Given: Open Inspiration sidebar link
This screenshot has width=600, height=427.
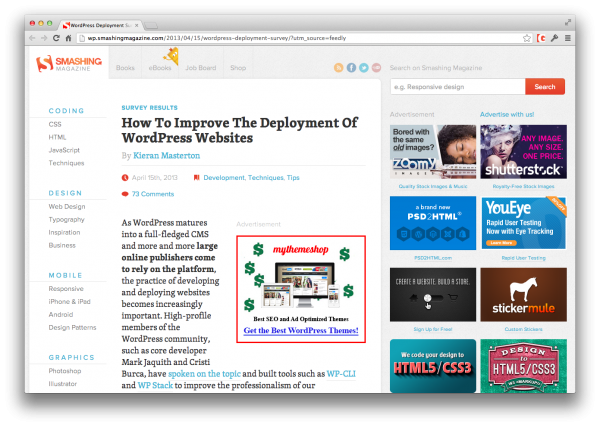Looking at the screenshot, I should pyautogui.click(x=64, y=232).
